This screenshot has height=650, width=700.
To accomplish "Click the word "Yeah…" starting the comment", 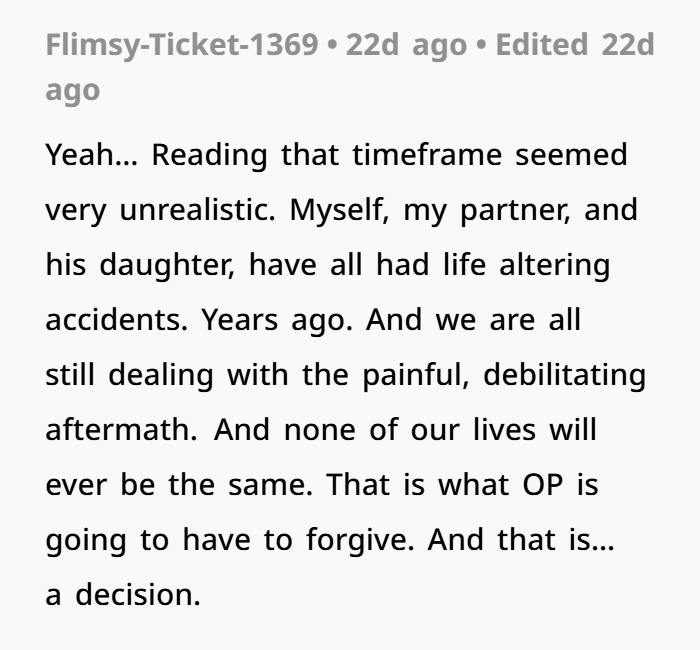I will point(92,155).
